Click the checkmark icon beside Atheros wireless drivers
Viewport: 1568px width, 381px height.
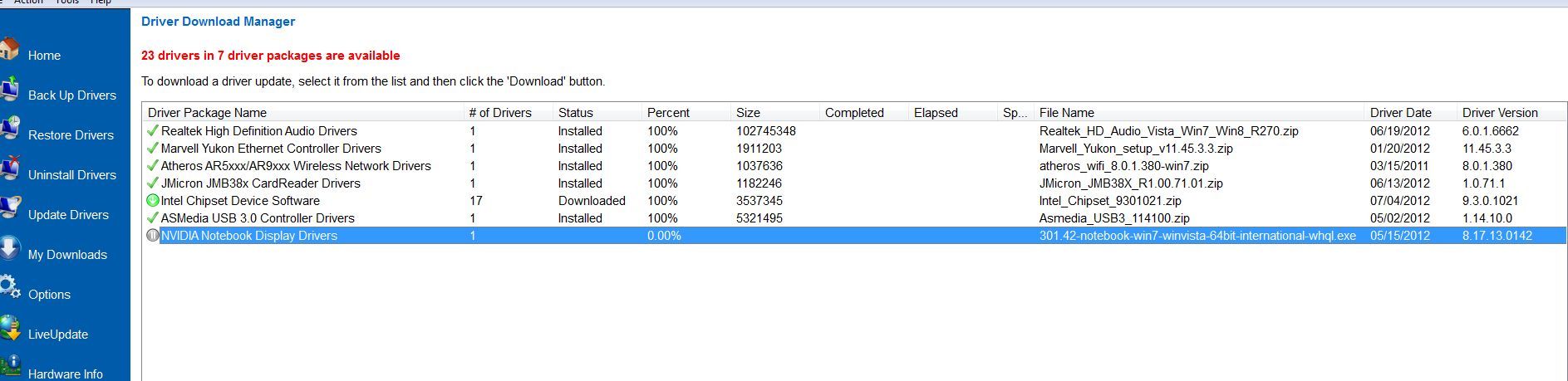152,165
